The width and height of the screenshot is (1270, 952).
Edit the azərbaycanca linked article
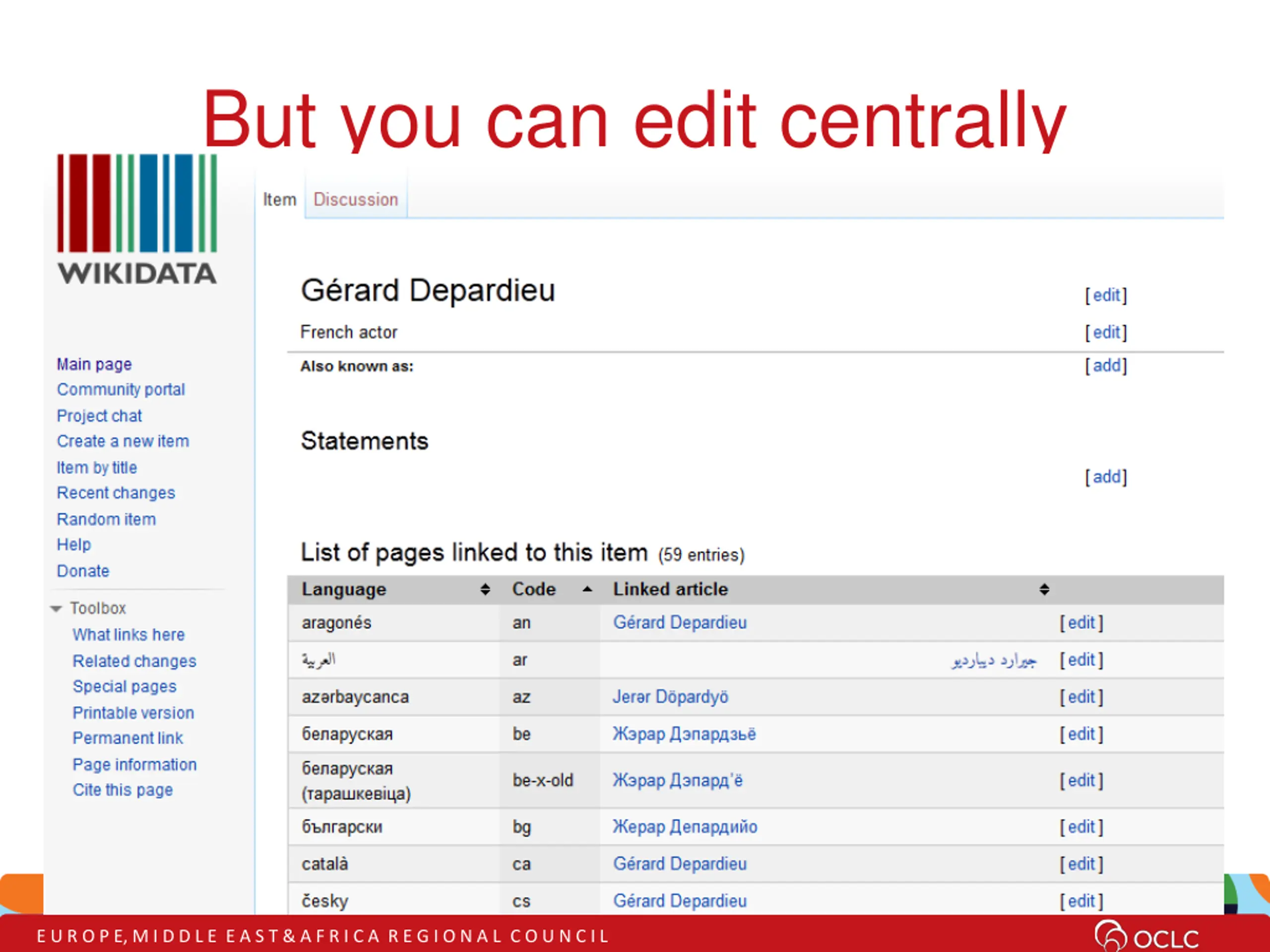click(1081, 697)
